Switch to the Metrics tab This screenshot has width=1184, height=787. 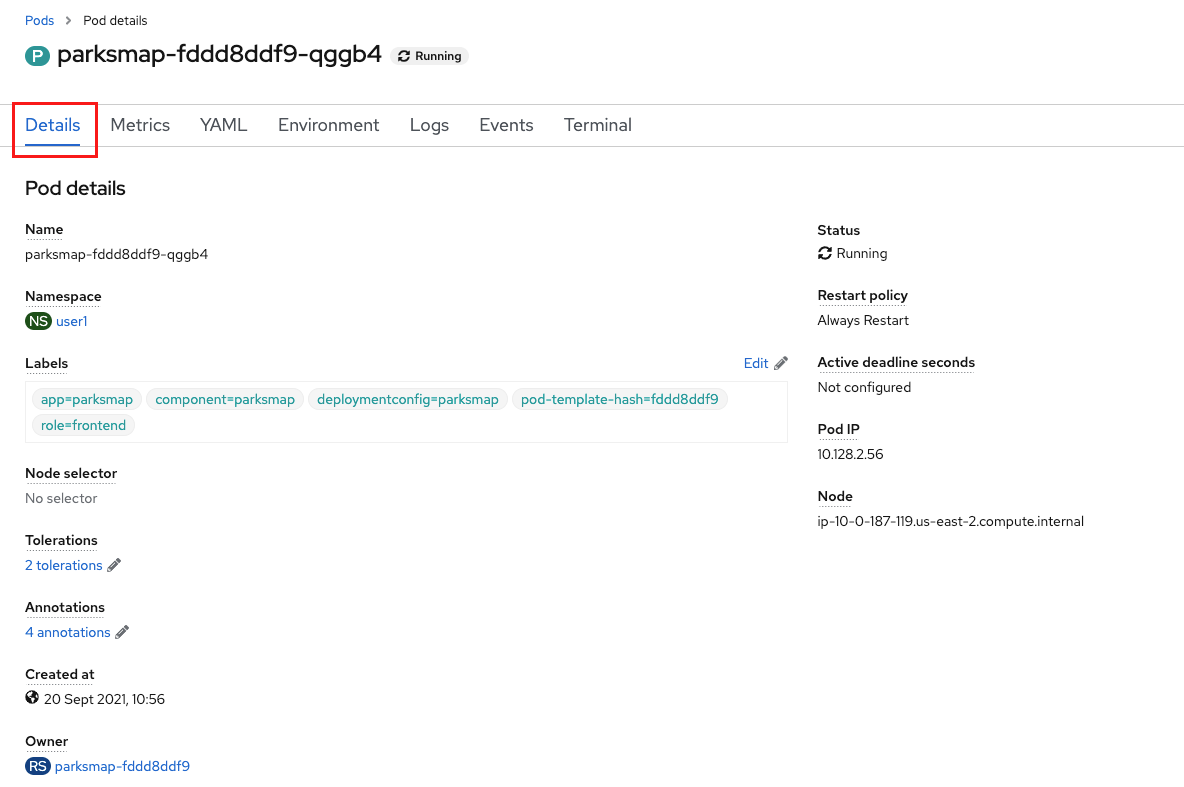pyautogui.click(x=140, y=125)
